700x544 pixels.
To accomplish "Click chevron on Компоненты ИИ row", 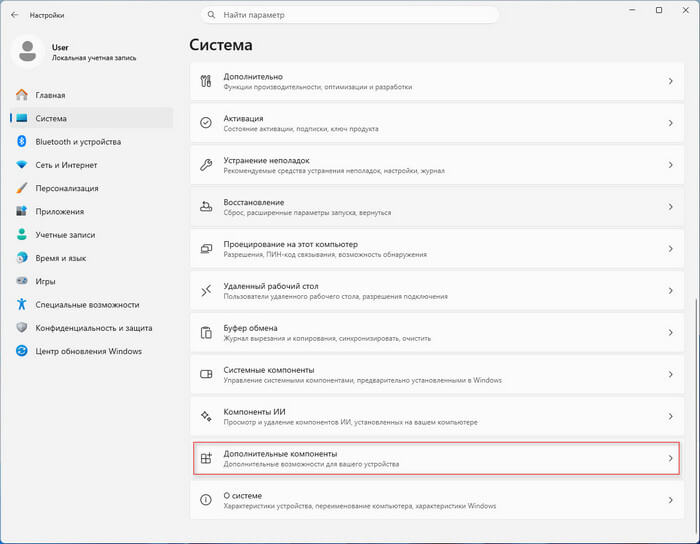I will point(670,416).
